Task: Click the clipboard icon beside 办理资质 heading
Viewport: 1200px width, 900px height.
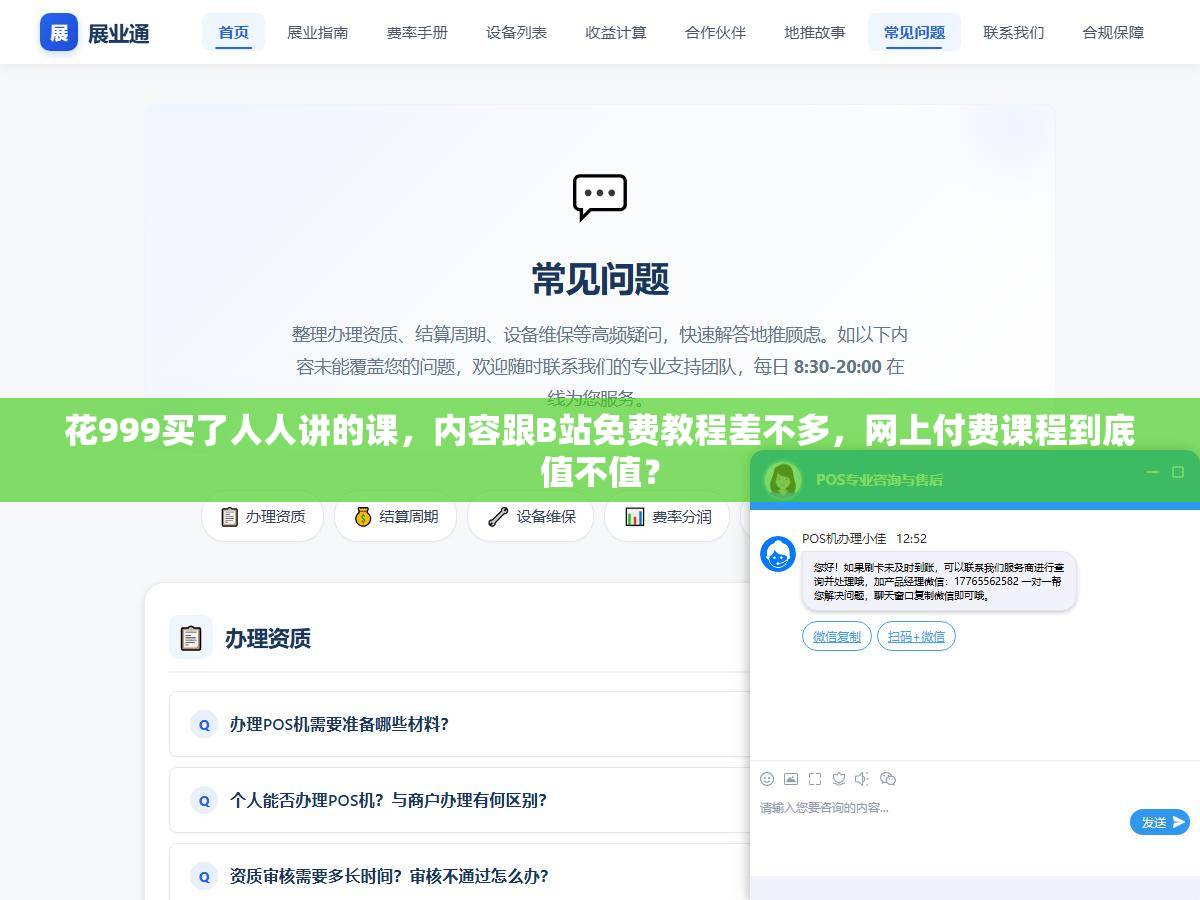Action: point(191,638)
